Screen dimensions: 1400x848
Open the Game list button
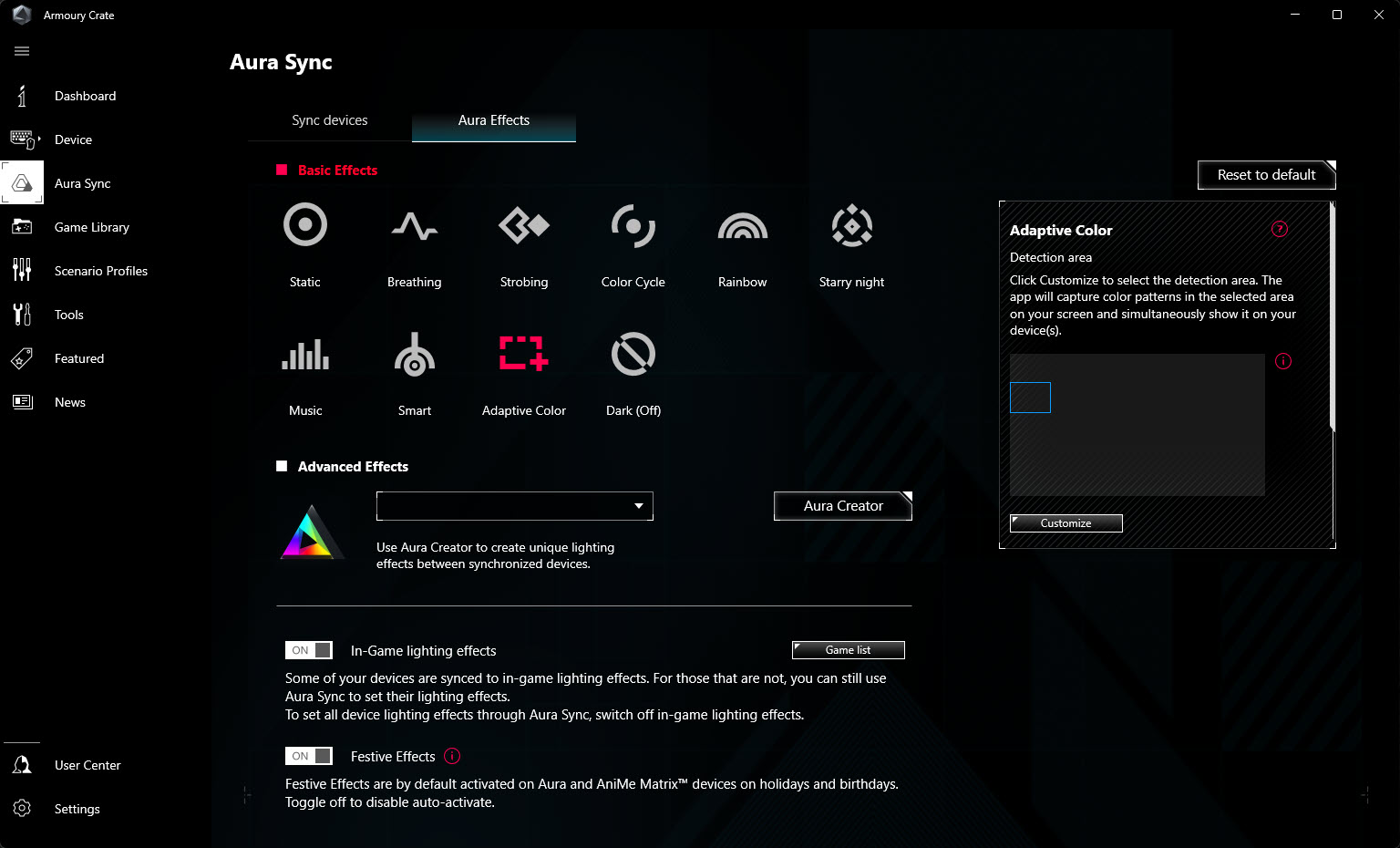849,650
